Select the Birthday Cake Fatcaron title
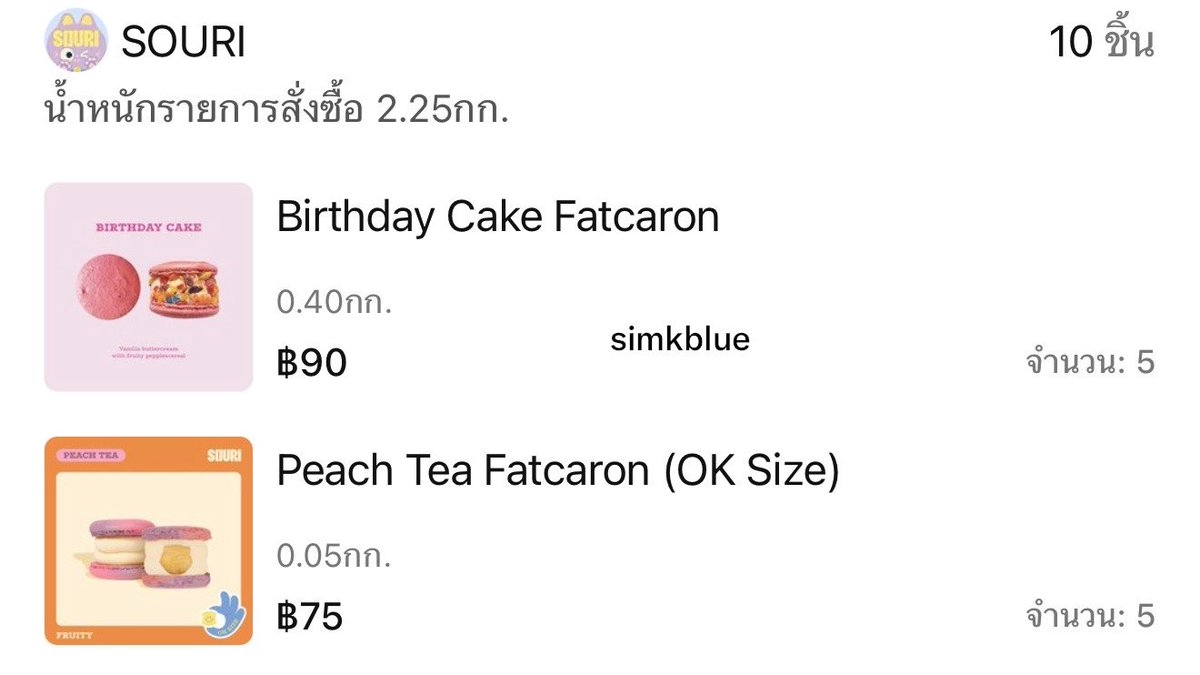 point(498,217)
